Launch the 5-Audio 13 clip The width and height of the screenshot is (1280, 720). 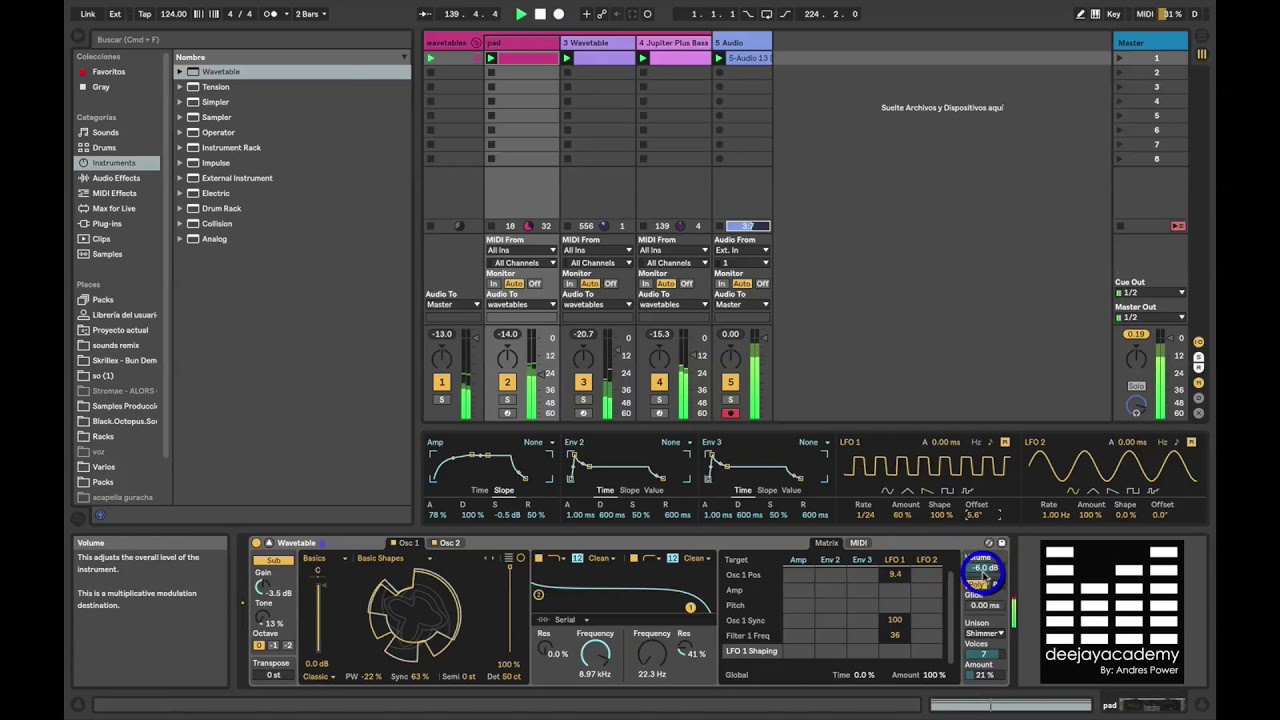(719, 58)
